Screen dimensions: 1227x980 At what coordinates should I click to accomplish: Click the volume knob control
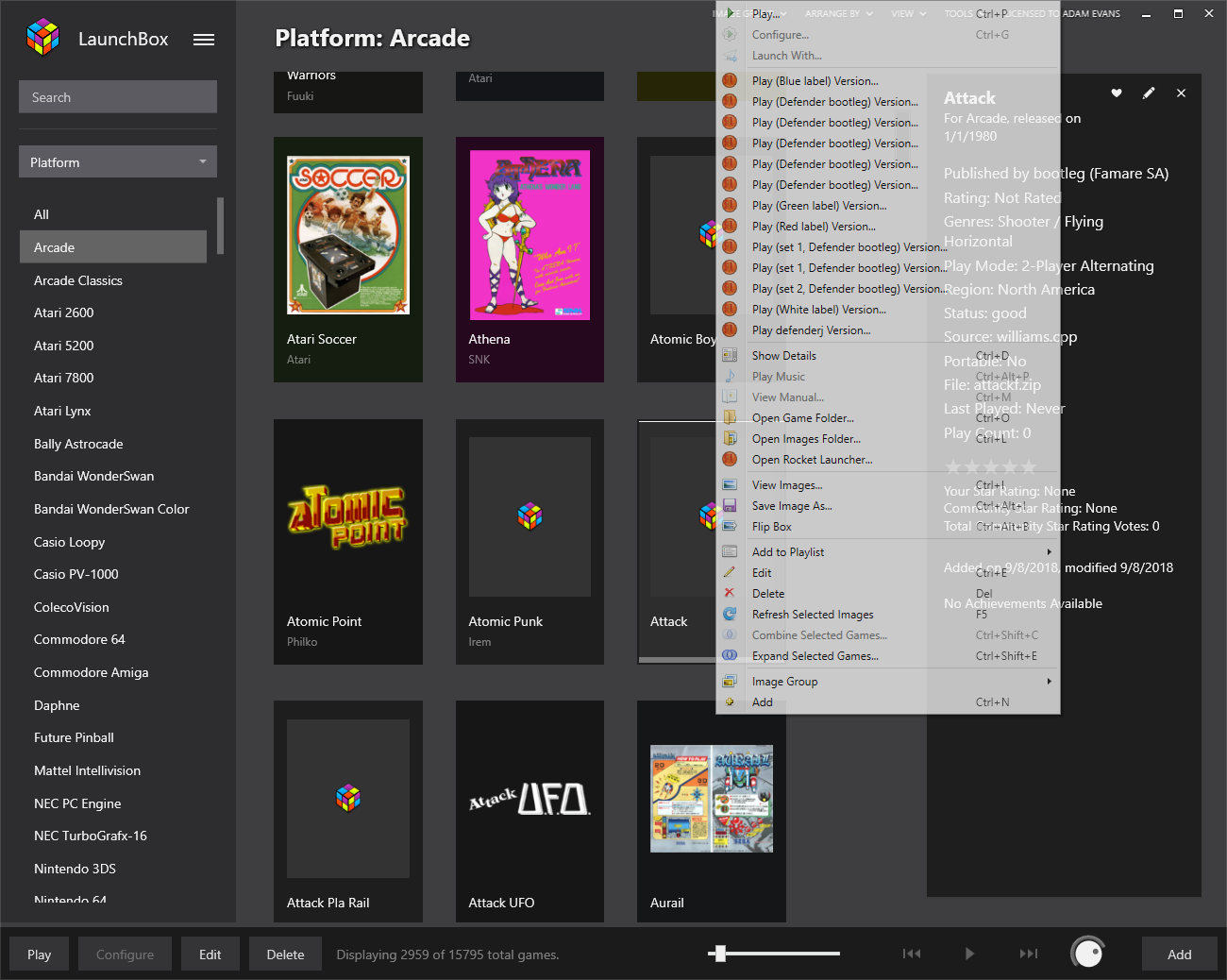tap(1087, 954)
